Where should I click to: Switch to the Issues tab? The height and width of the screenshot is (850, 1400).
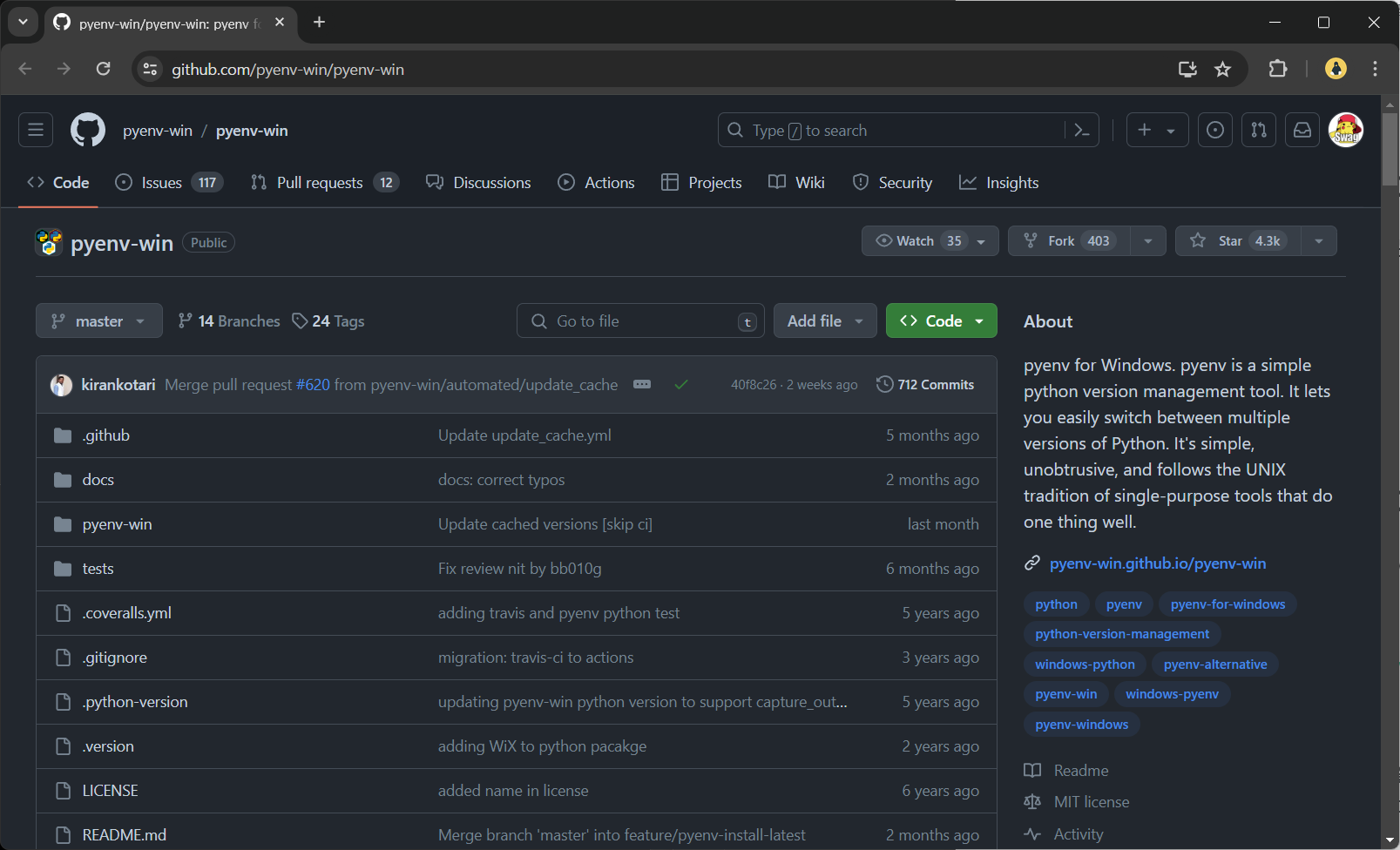pyautogui.click(x=169, y=182)
